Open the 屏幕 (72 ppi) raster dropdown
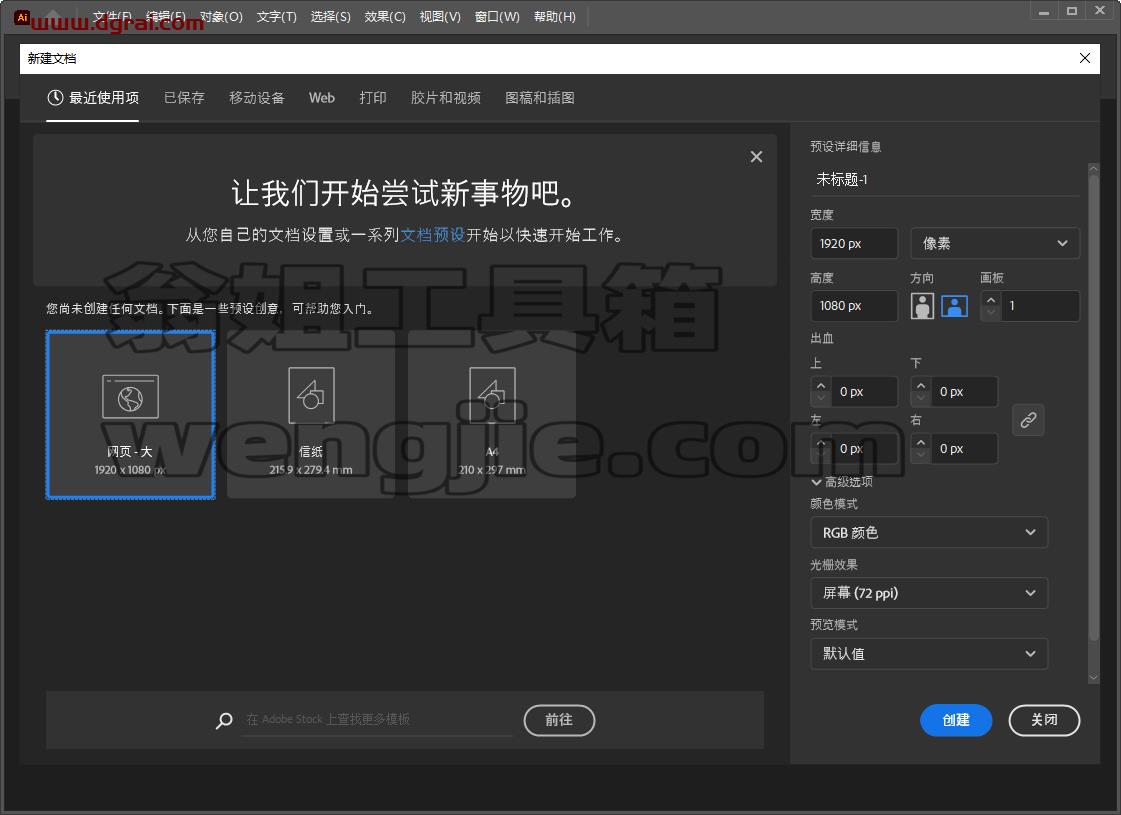The width and height of the screenshot is (1121, 815). point(929,593)
